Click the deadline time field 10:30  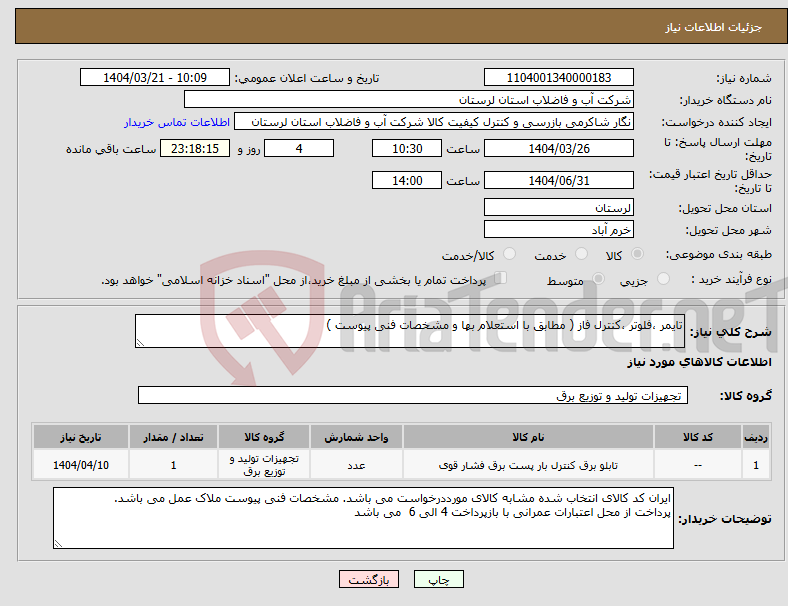[407, 149]
